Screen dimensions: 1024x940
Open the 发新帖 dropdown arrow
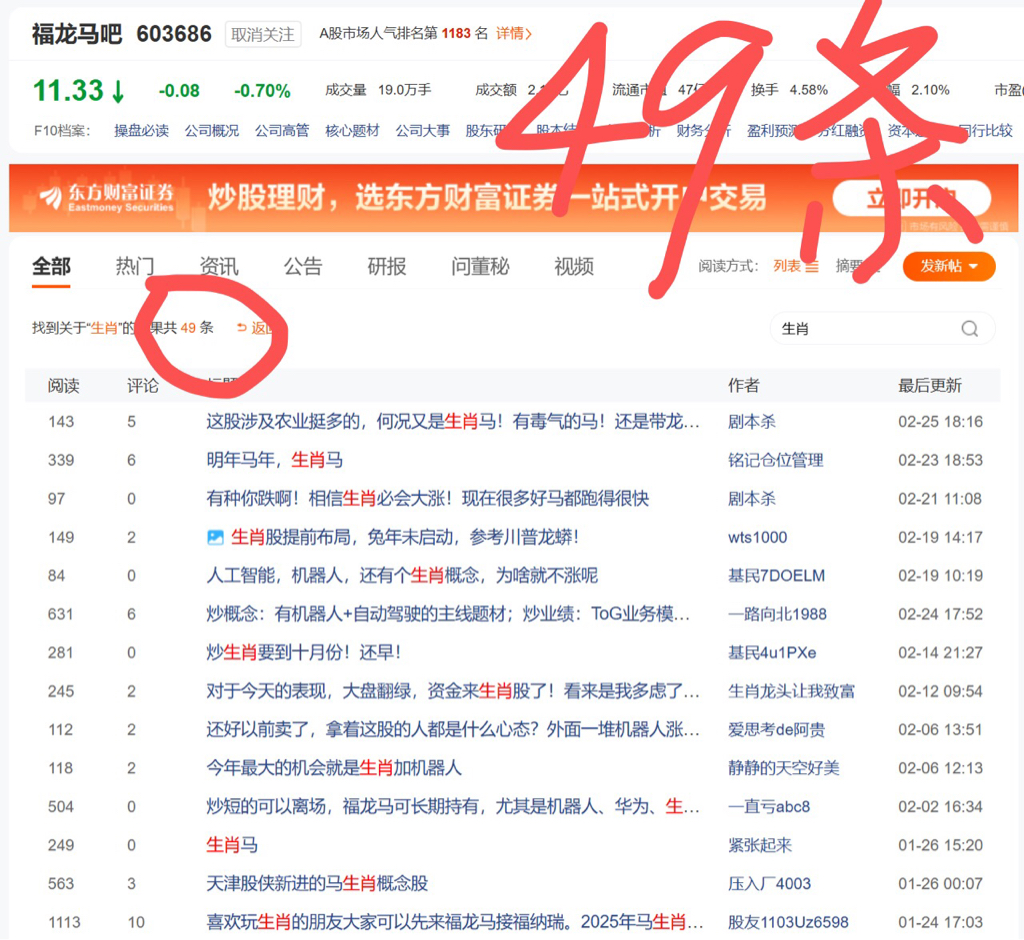pyautogui.click(x=974, y=267)
